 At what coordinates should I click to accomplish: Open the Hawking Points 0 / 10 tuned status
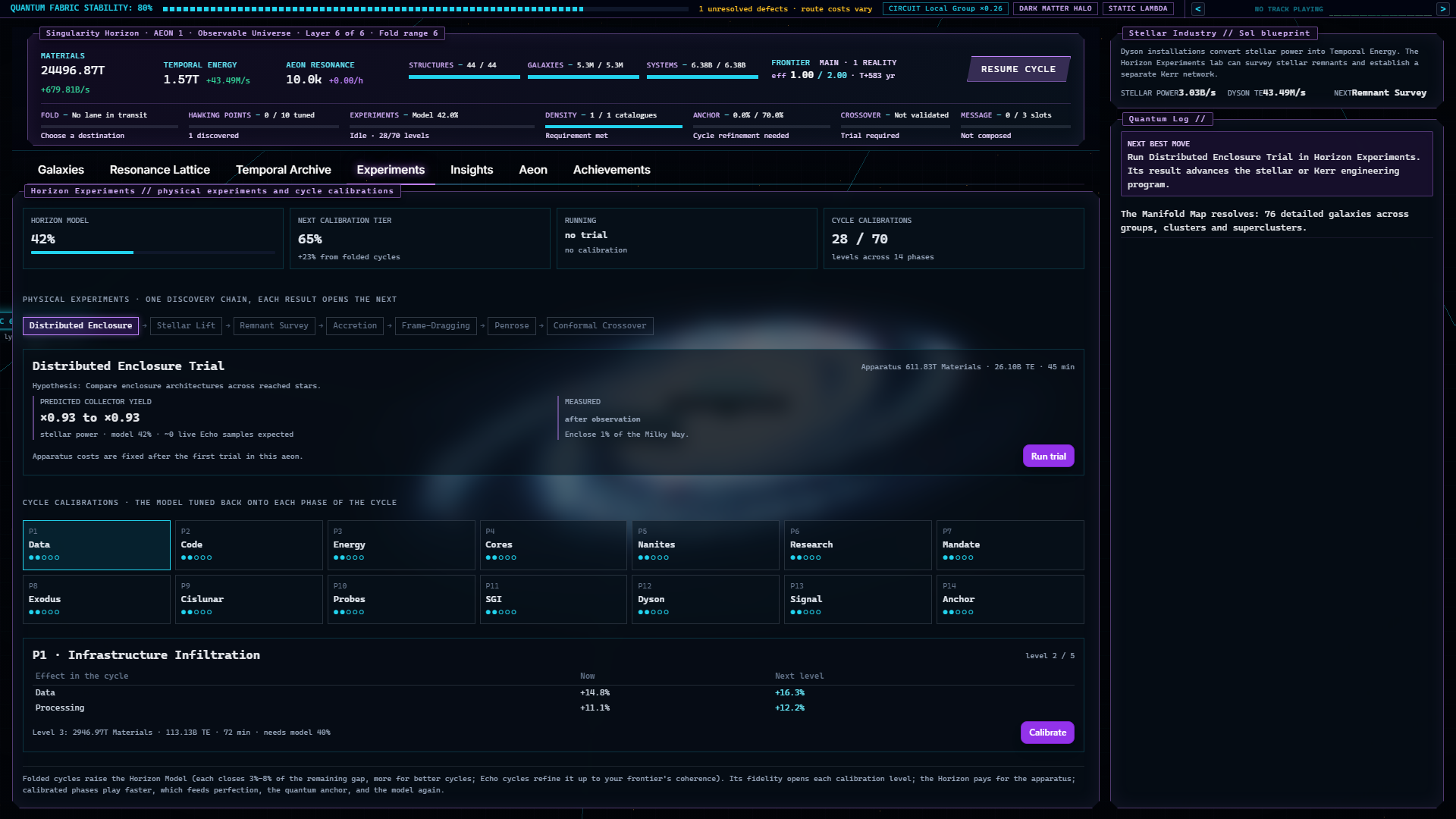click(263, 125)
